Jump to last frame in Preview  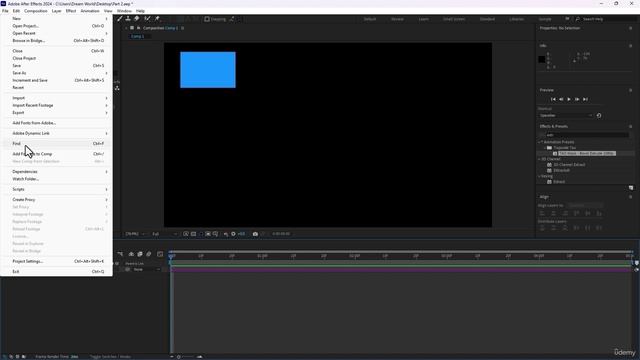[585, 99]
